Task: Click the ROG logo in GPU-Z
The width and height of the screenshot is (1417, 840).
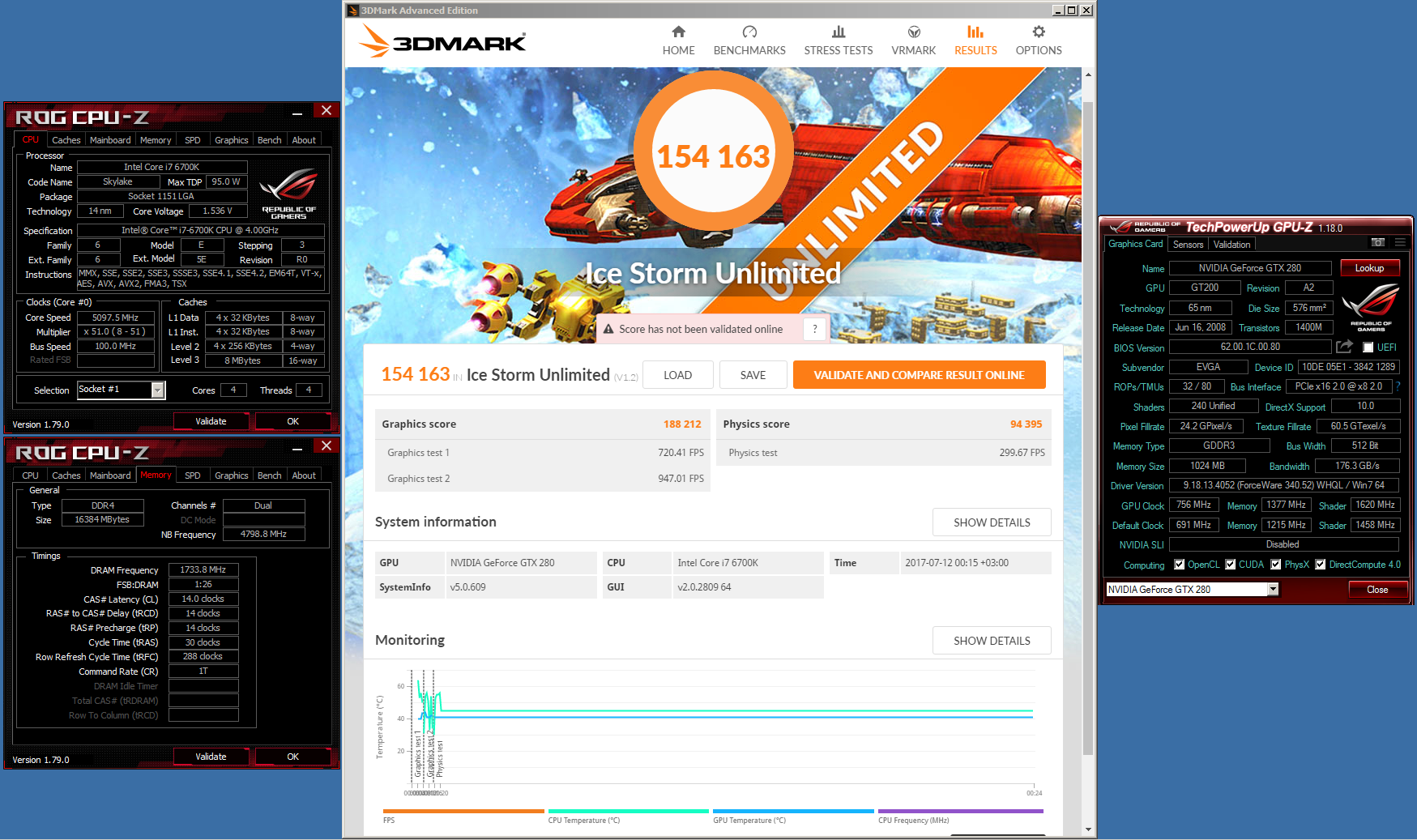Action: pos(1370,307)
